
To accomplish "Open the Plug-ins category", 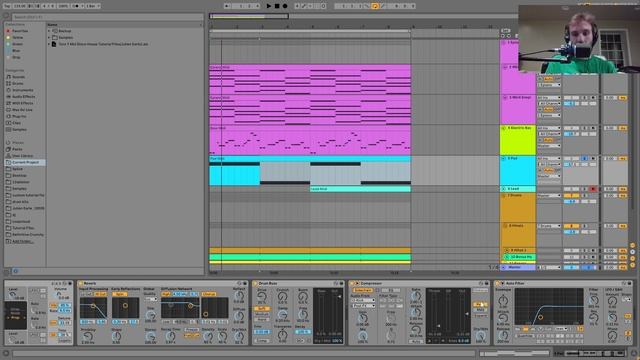I will coord(19,116).
